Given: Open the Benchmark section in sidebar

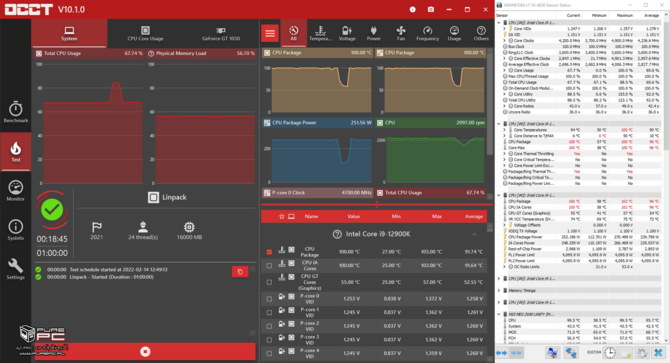Looking at the screenshot, I should 16,112.
